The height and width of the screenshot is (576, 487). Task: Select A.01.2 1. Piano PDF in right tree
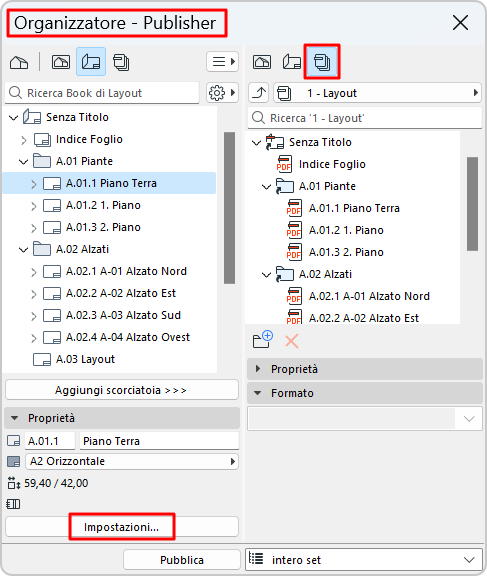pos(346,230)
